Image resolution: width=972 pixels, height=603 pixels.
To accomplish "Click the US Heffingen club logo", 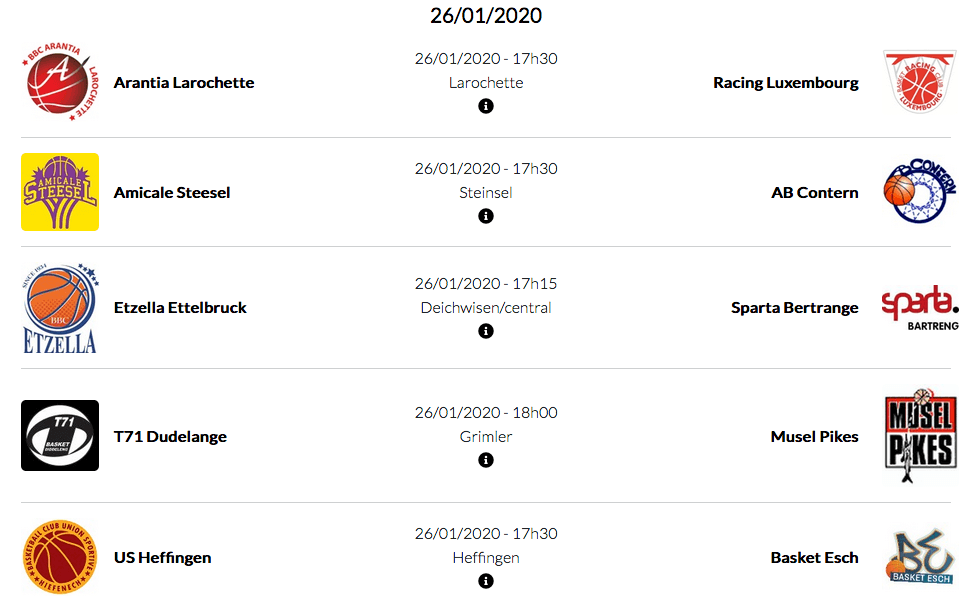I will click(60, 558).
